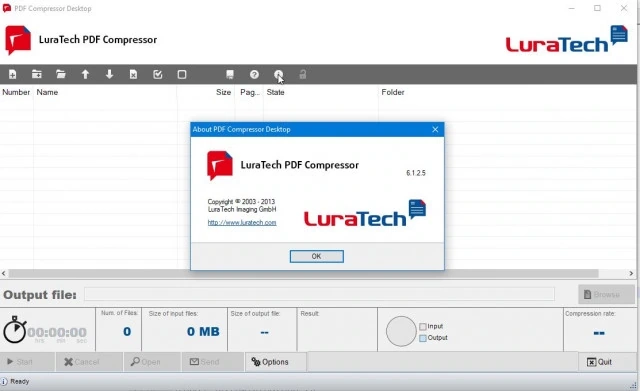This screenshot has height=391, width=640.
Task: Click the round status indicator circle
Action: pos(401,331)
